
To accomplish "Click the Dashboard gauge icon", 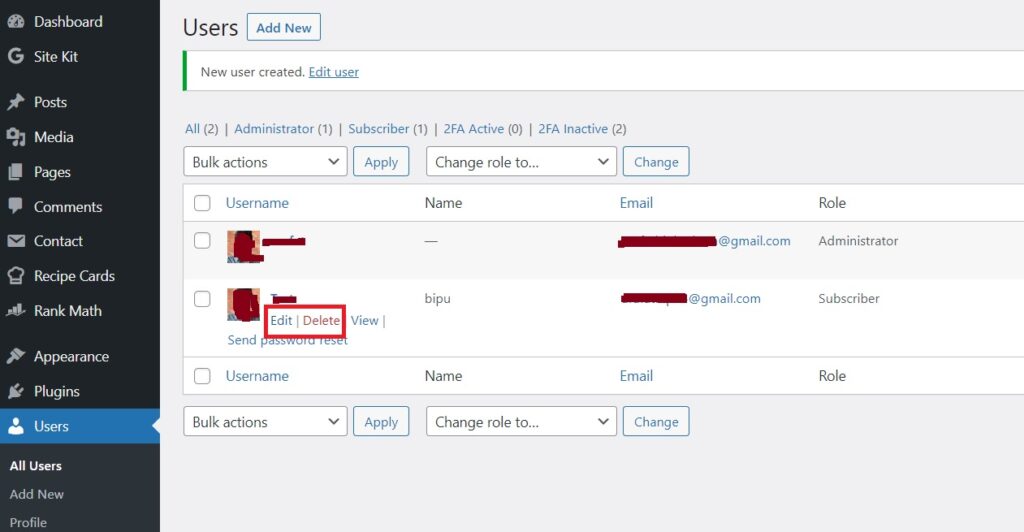I will [16, 22].
